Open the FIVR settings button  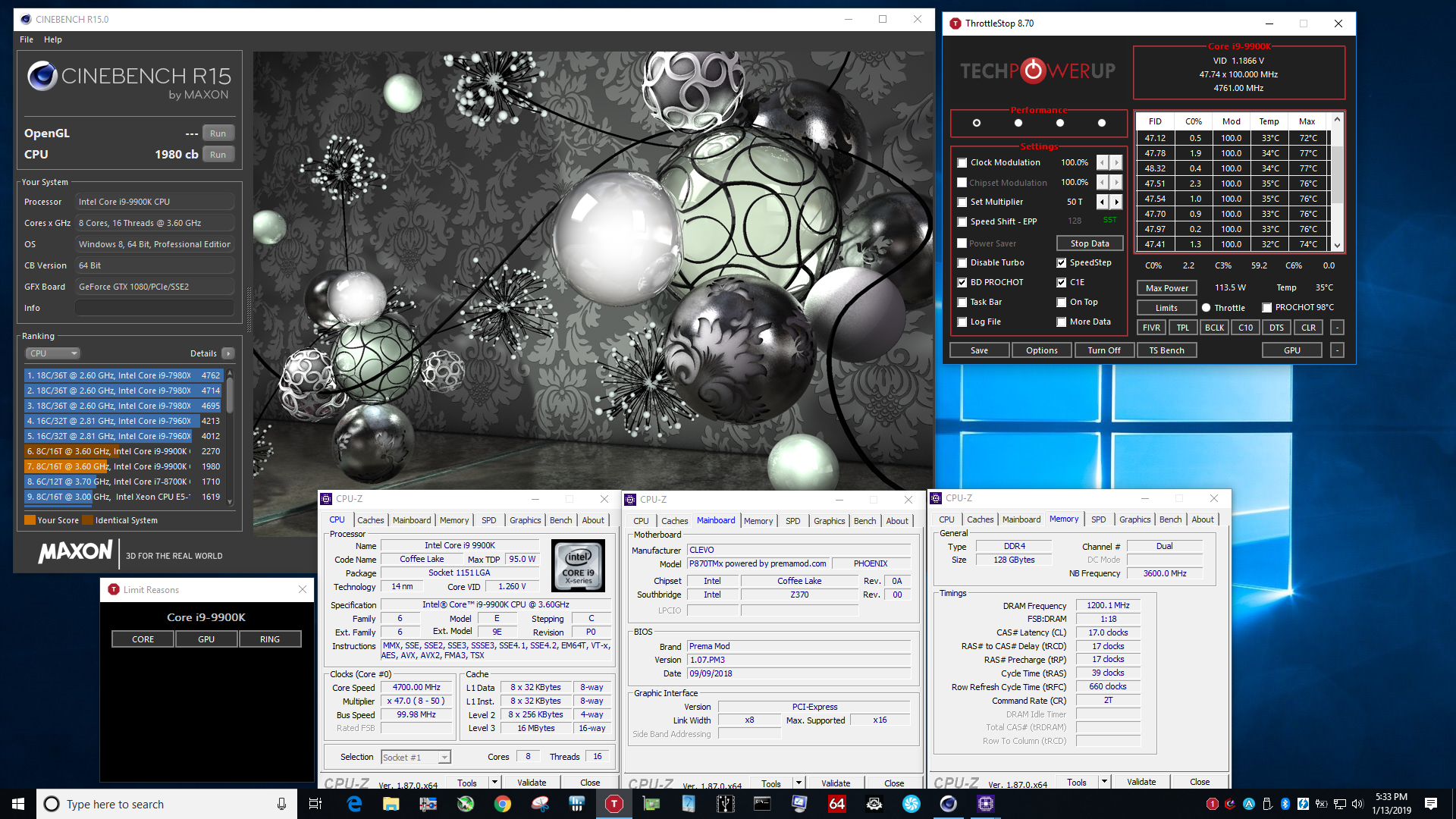coord(1151,328)
